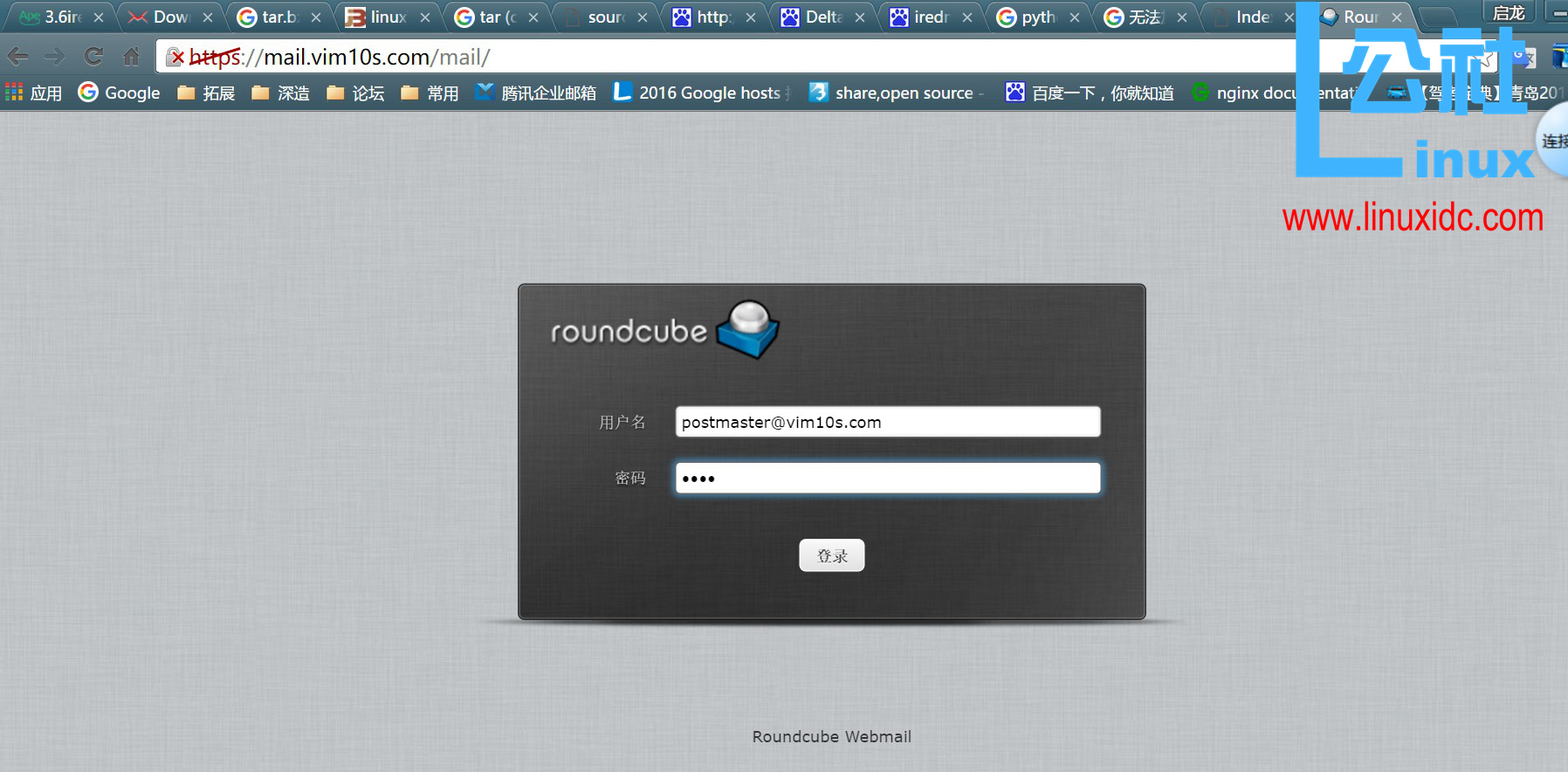
Task: Open the 腾讯企业邮箱 bookmark link
Action: (x=536, y=93)
